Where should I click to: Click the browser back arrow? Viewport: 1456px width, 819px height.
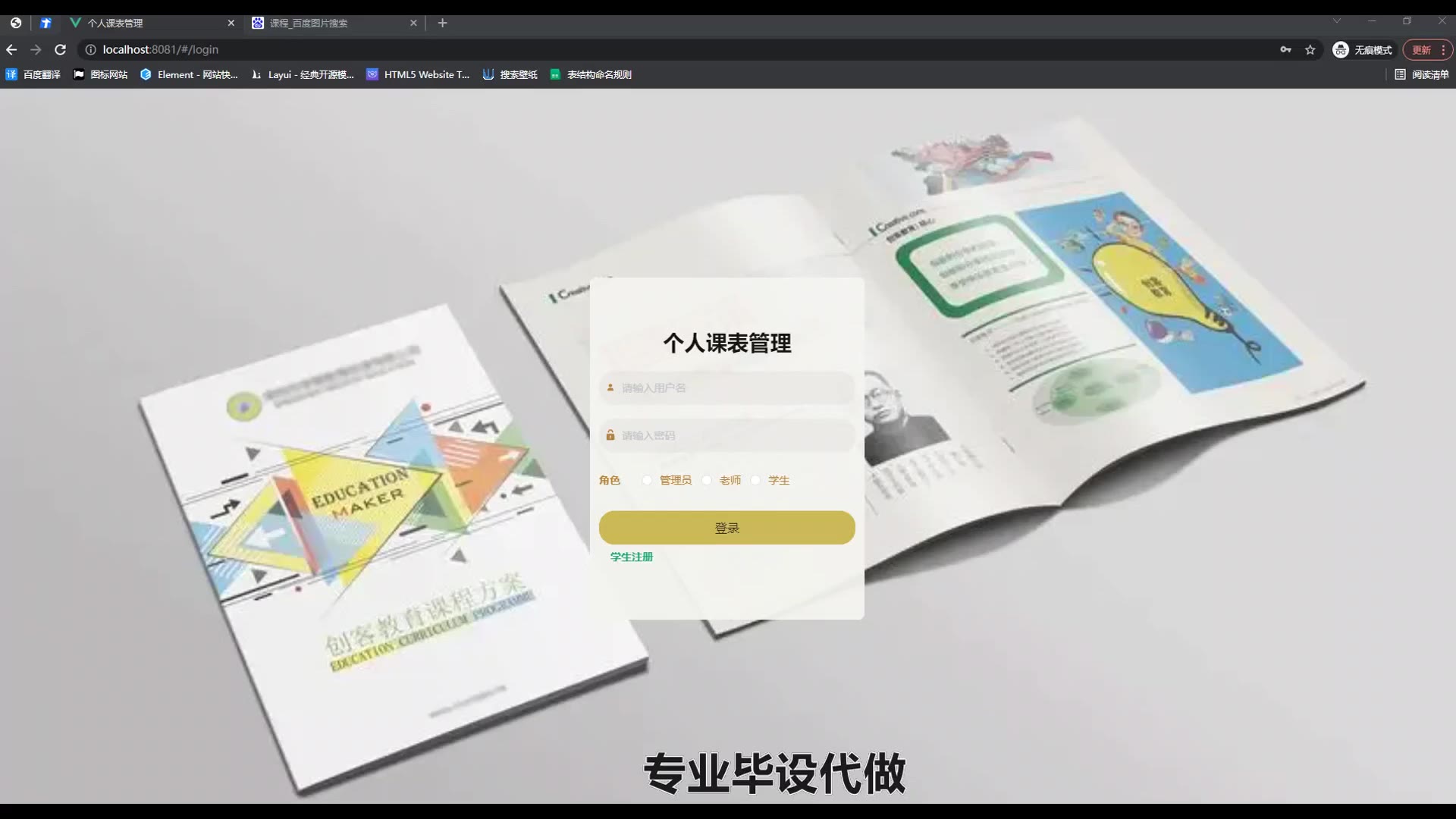(x=11, y=49)
